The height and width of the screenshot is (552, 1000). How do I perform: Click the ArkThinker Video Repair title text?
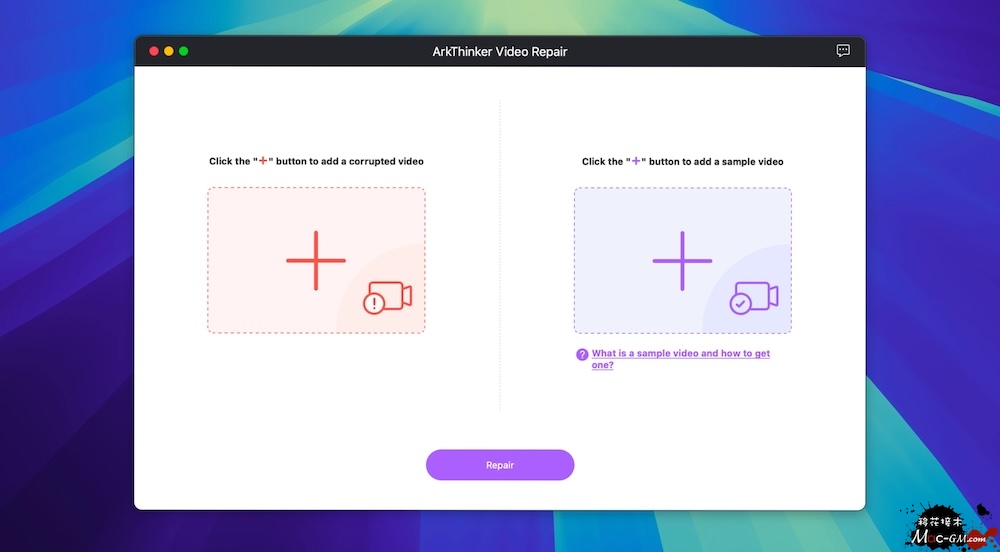coord(500,52)
